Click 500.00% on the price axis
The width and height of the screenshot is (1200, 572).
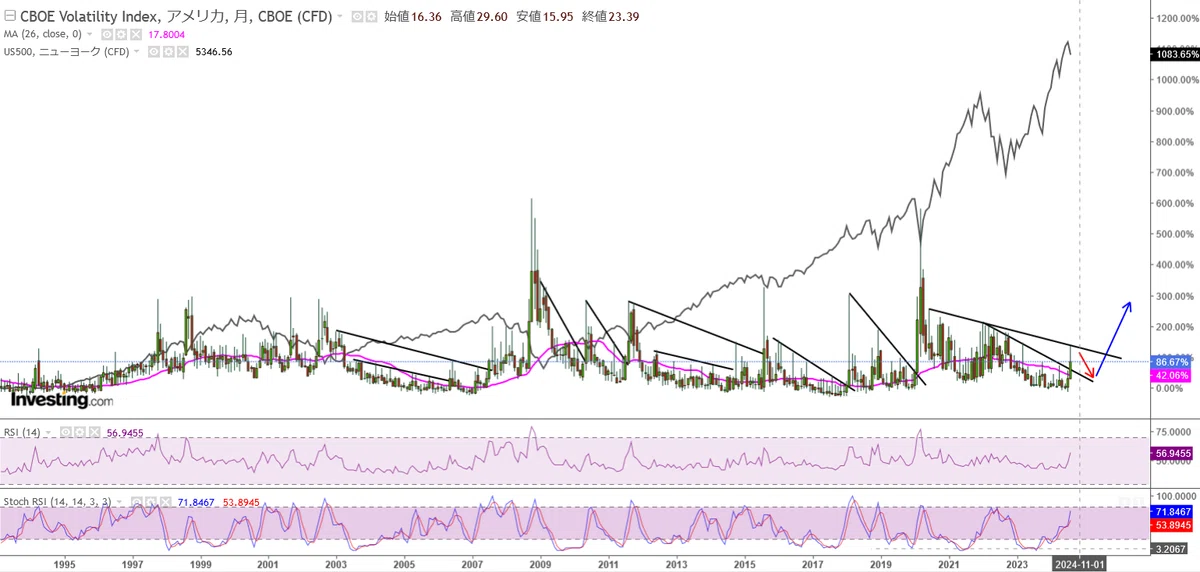pos(1176,235)
